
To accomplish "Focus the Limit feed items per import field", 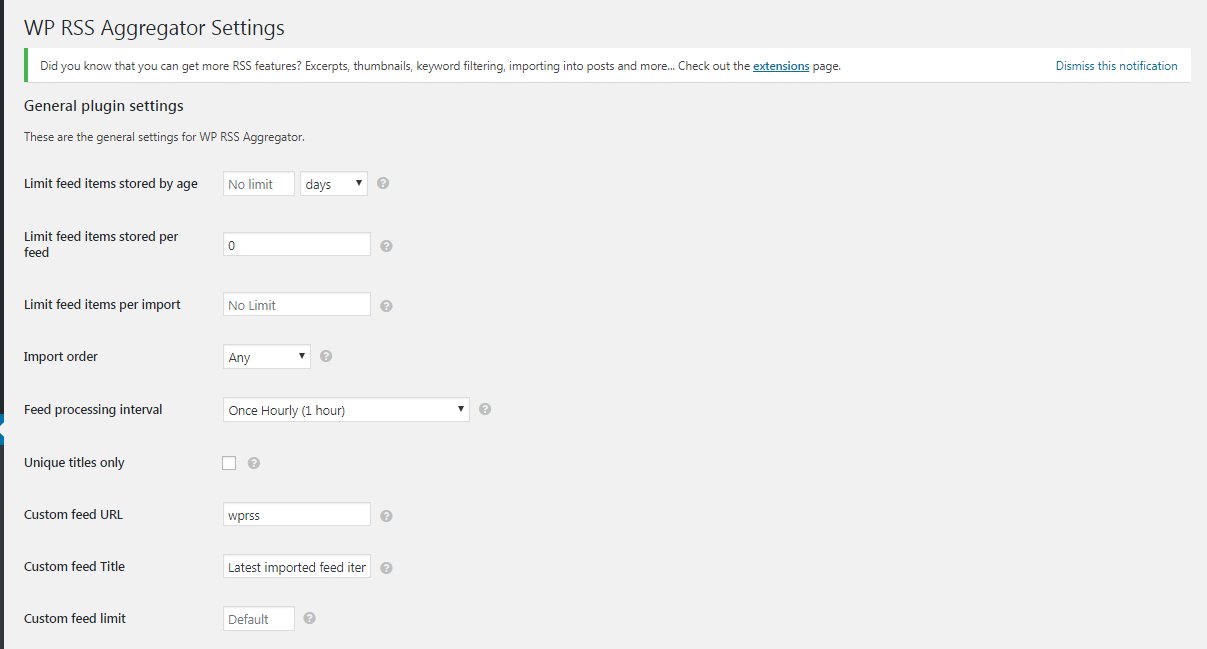I will [297, 305].
